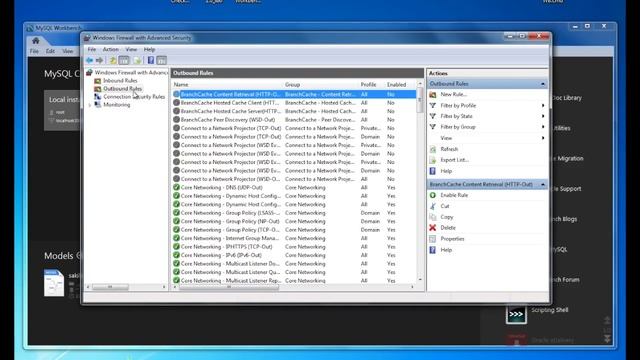Screen dimensions: 640x360
Task: Click the Export List toolbar icon
Action: coord(137,60)
